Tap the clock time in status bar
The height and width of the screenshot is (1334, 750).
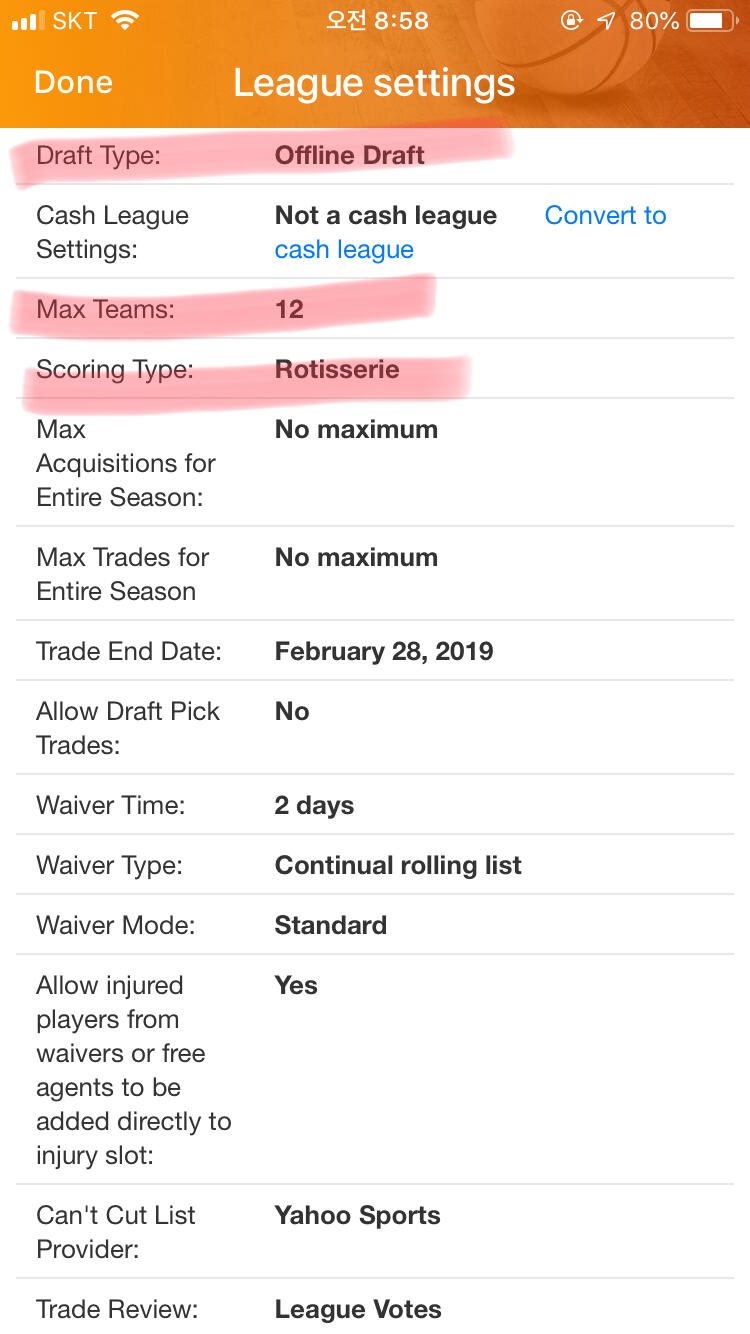(x=377, y=21)
